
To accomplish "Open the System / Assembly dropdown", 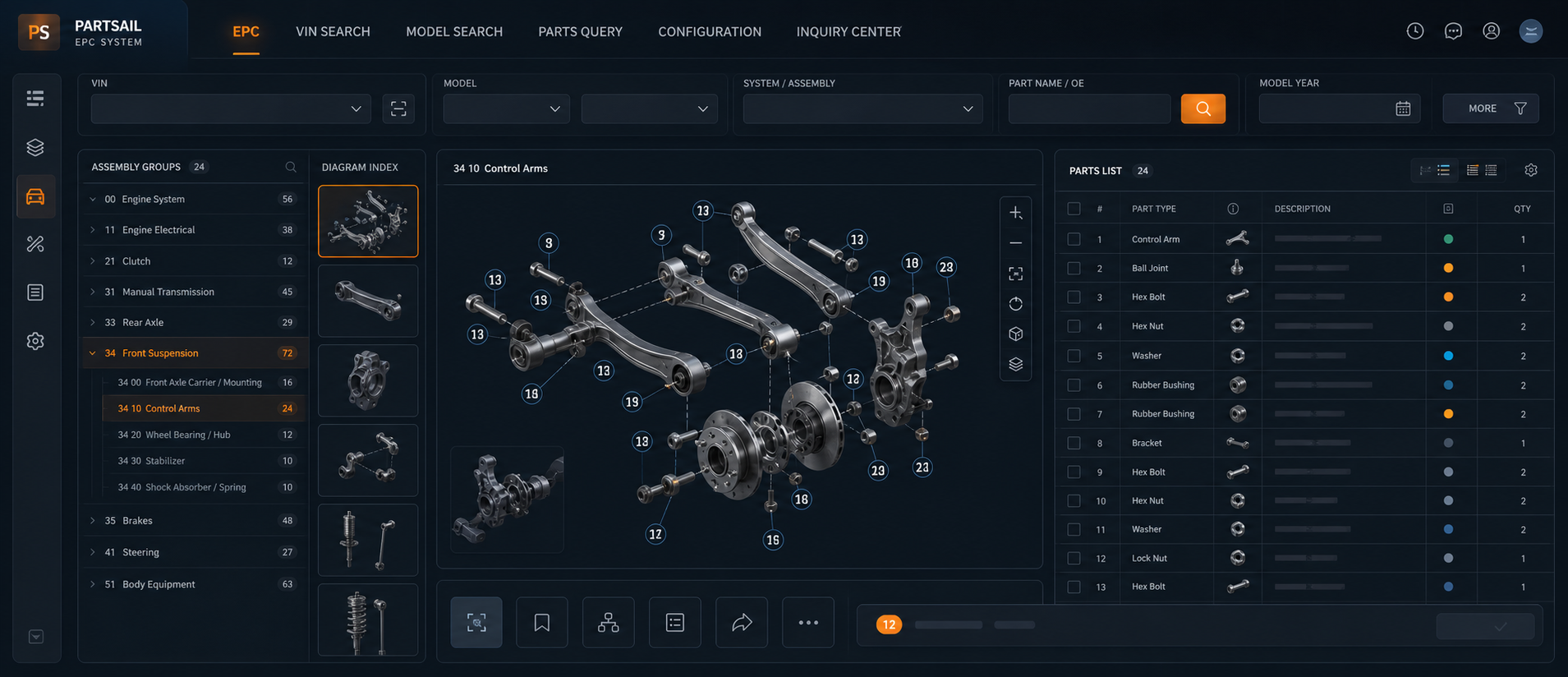I will click(862, 108).
